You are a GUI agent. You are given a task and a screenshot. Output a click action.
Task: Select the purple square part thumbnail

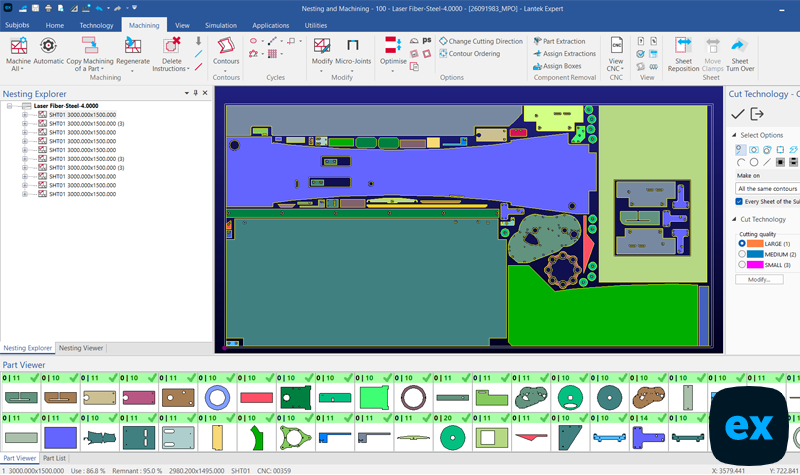(x=60, y=438)
